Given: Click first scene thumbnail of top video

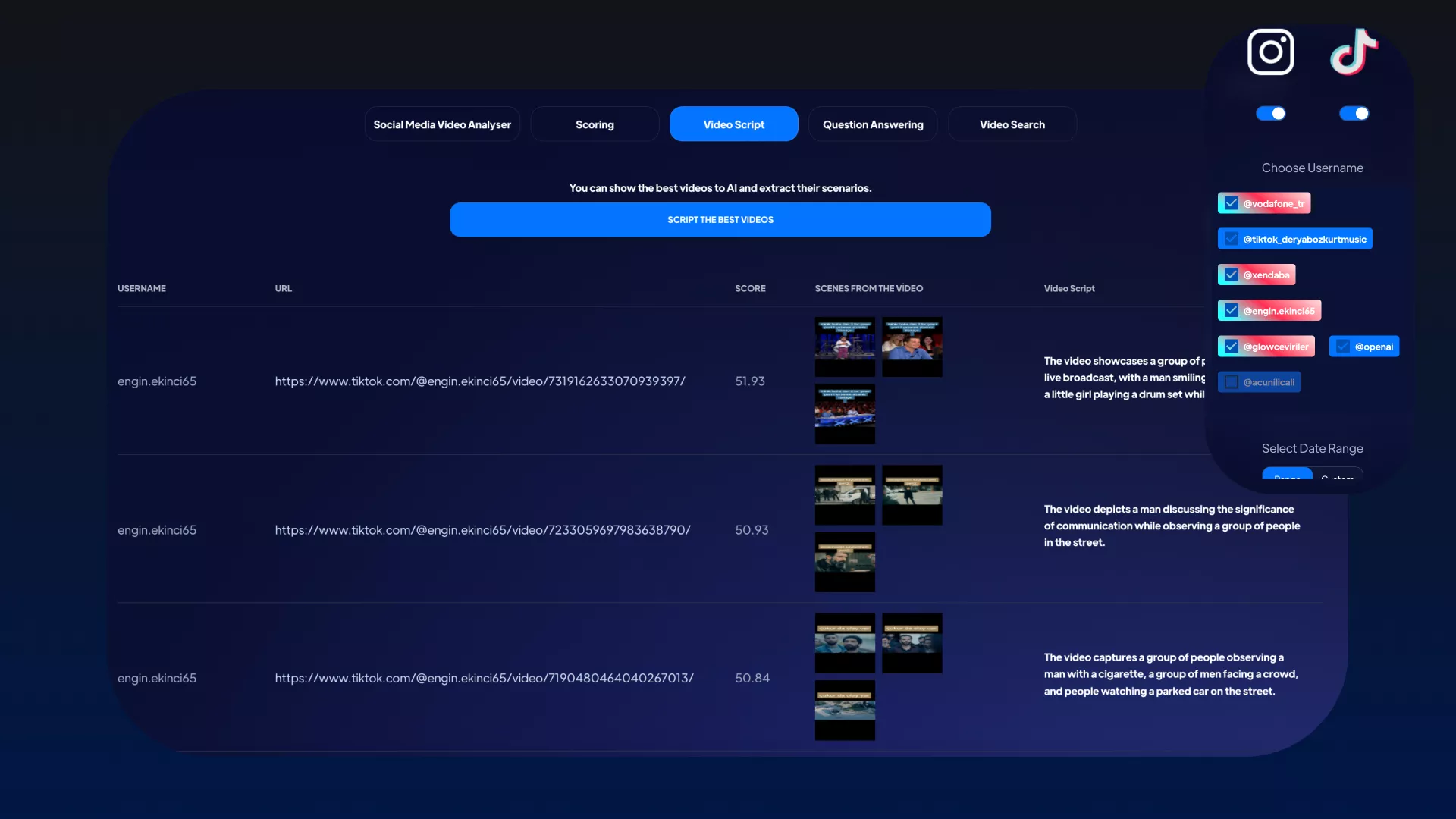Looking at the screenshot, I should pos(845,347).
